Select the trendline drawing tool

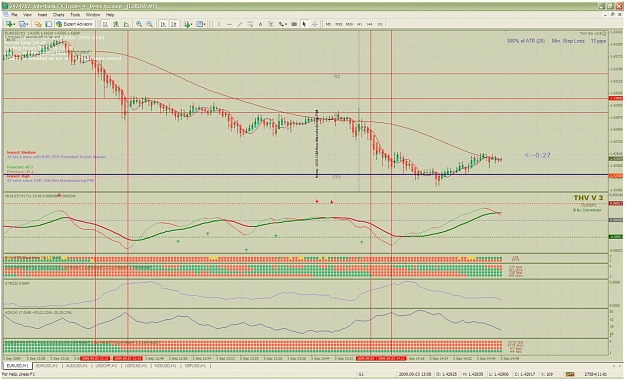240,24
